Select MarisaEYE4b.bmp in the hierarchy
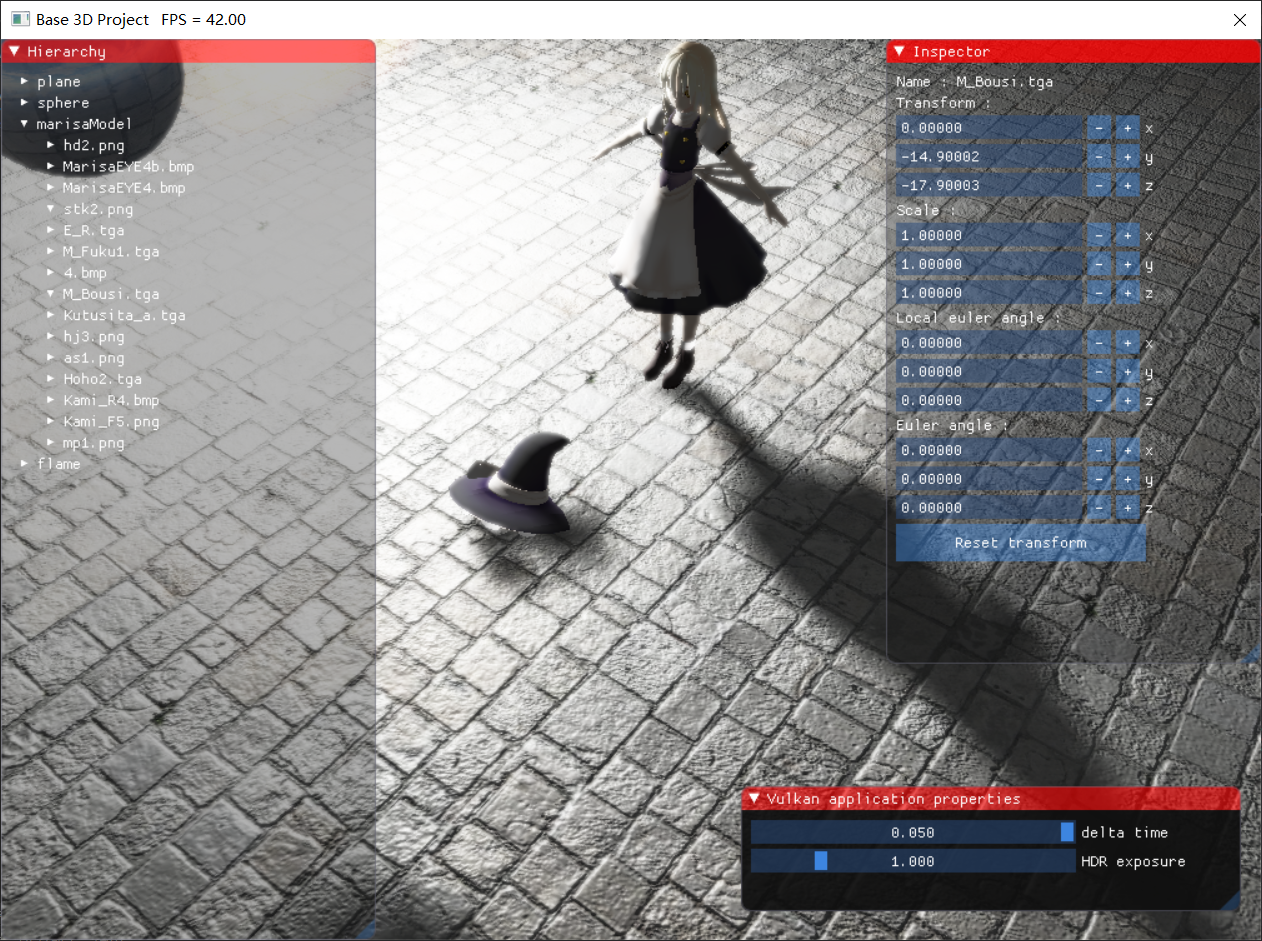 click(128, 166)
